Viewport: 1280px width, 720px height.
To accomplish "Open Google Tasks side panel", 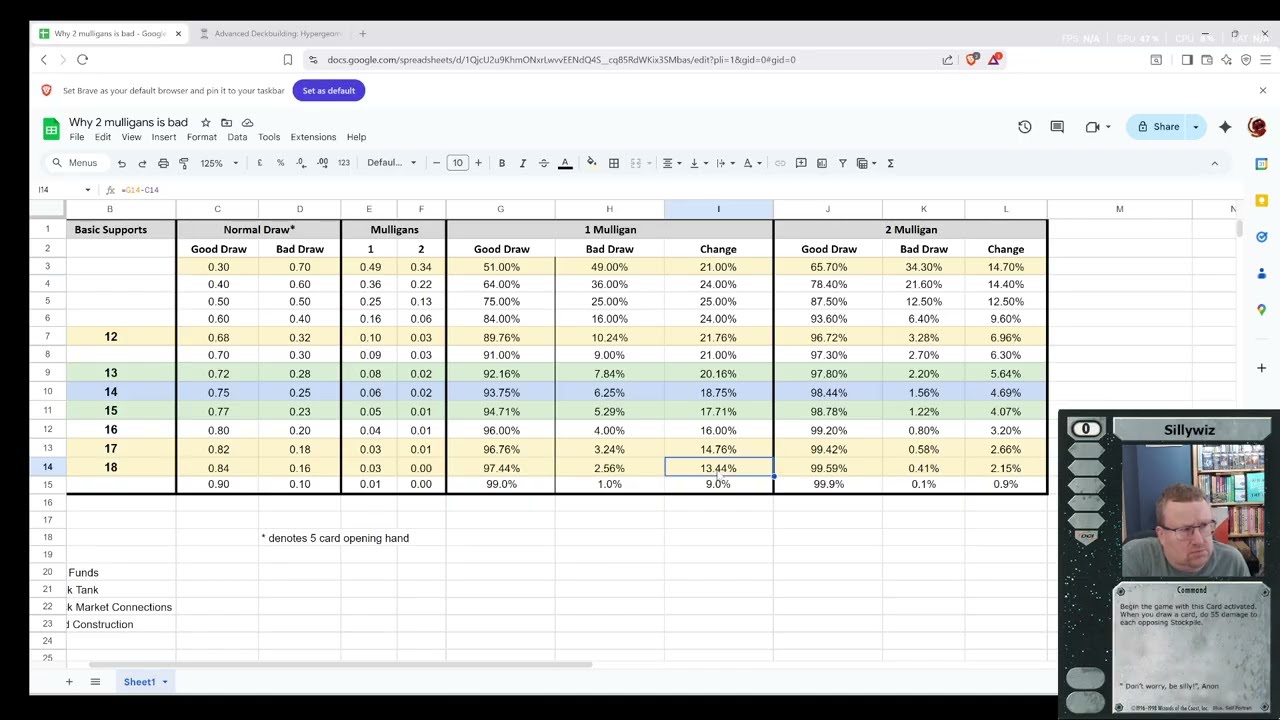I will (x=1262, y=237).
